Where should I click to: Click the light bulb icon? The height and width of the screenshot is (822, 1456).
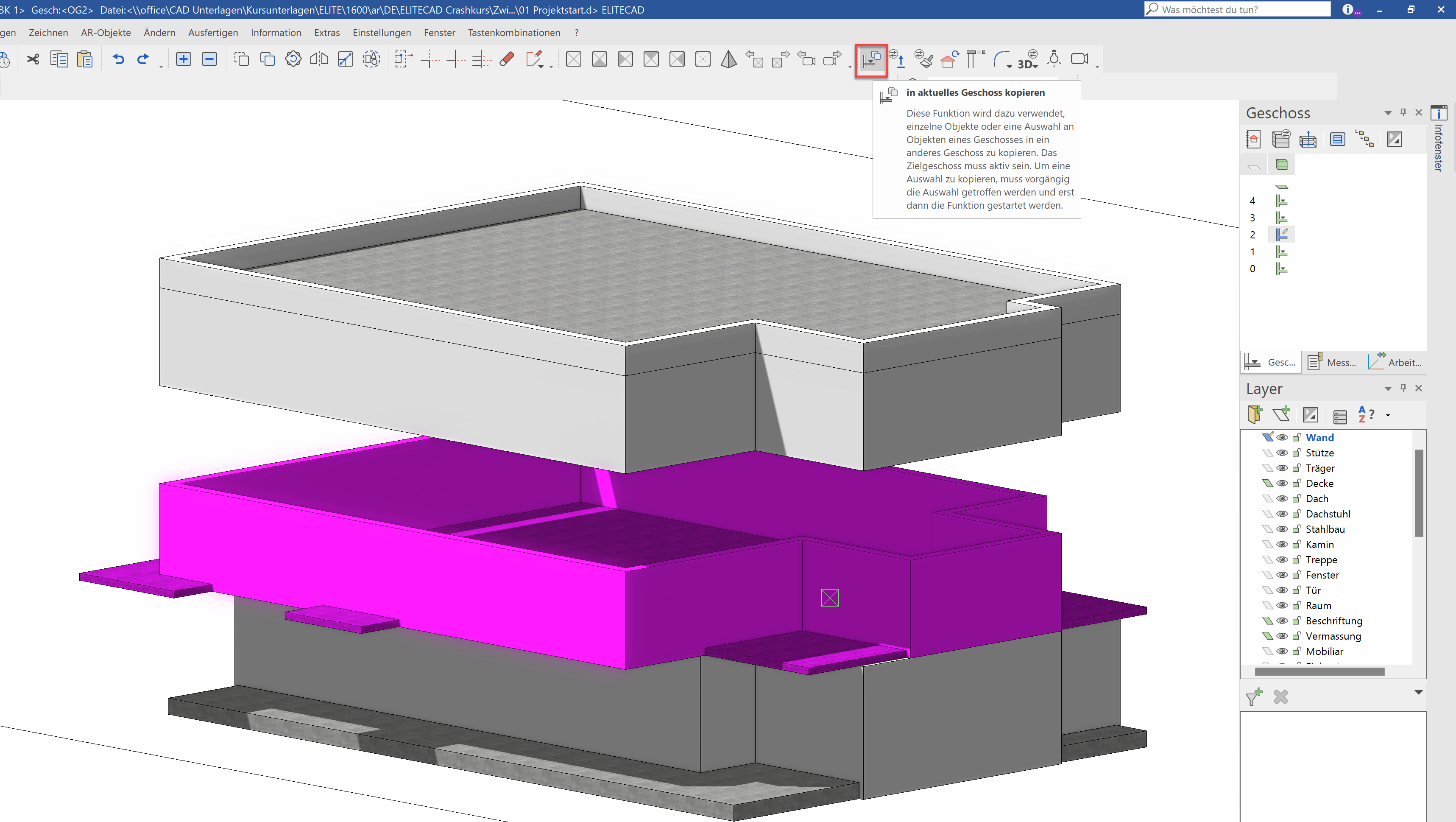pyautogui.click(x=1054, y=59)
